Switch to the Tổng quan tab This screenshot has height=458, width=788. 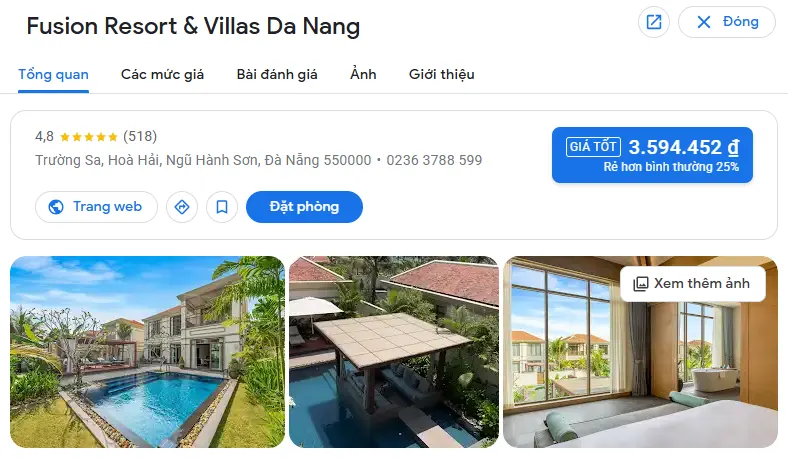click(x=53, y=74)
